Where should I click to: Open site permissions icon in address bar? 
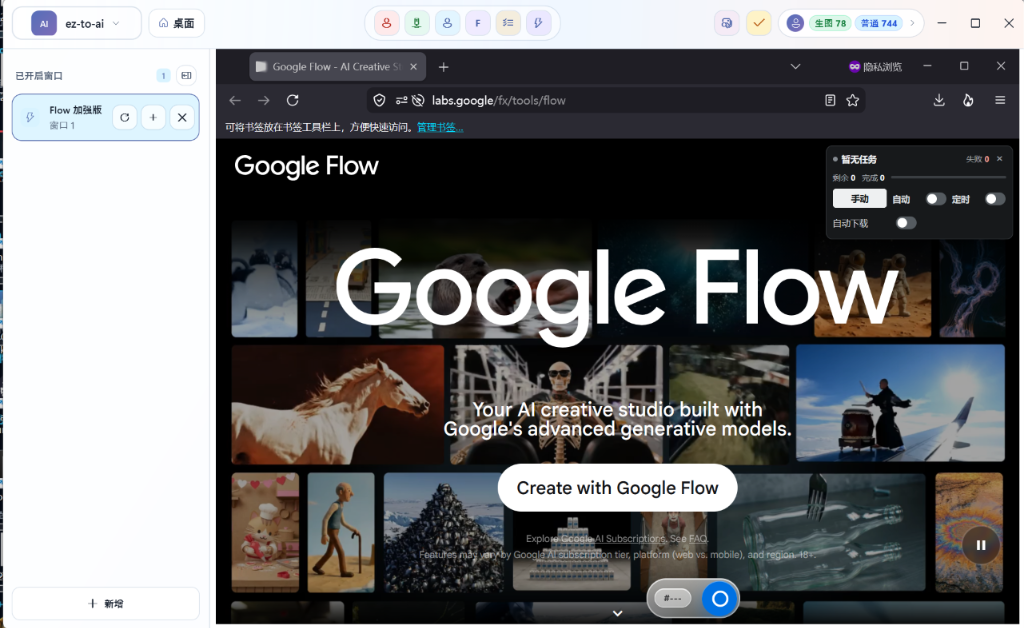coord(401,101)
